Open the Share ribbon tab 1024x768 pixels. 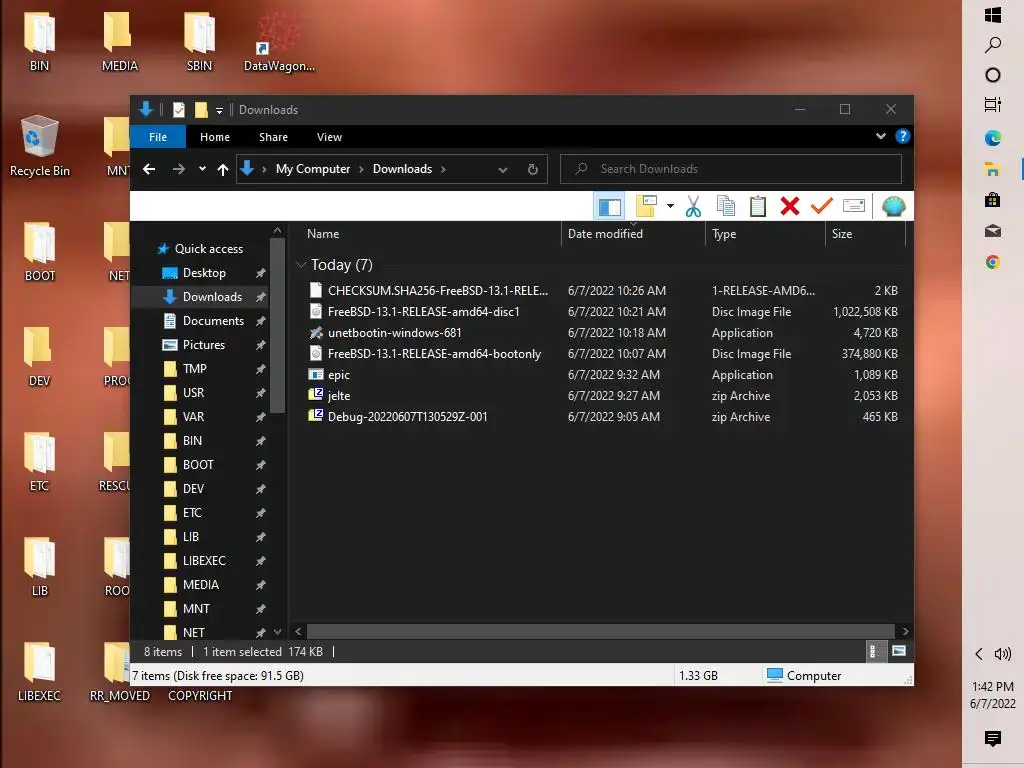(273, 137)
